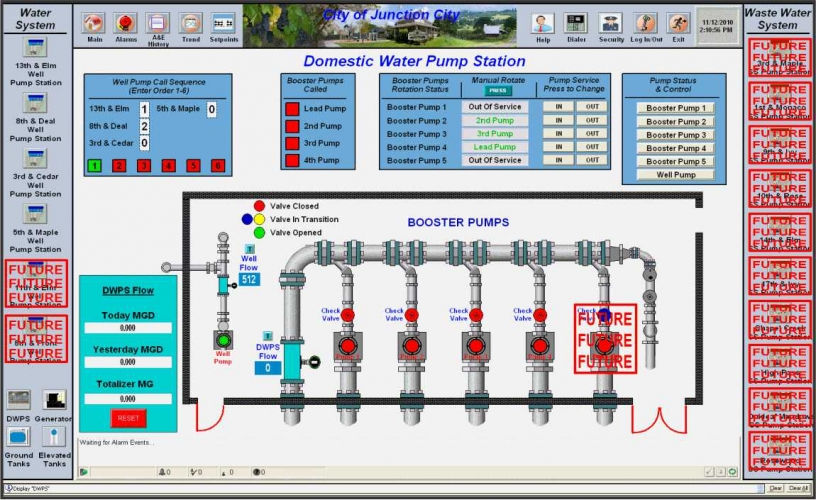Click the 4th Pump called indicator
The height and width of the screenshot is (500, 816).
tap(292, 160)
